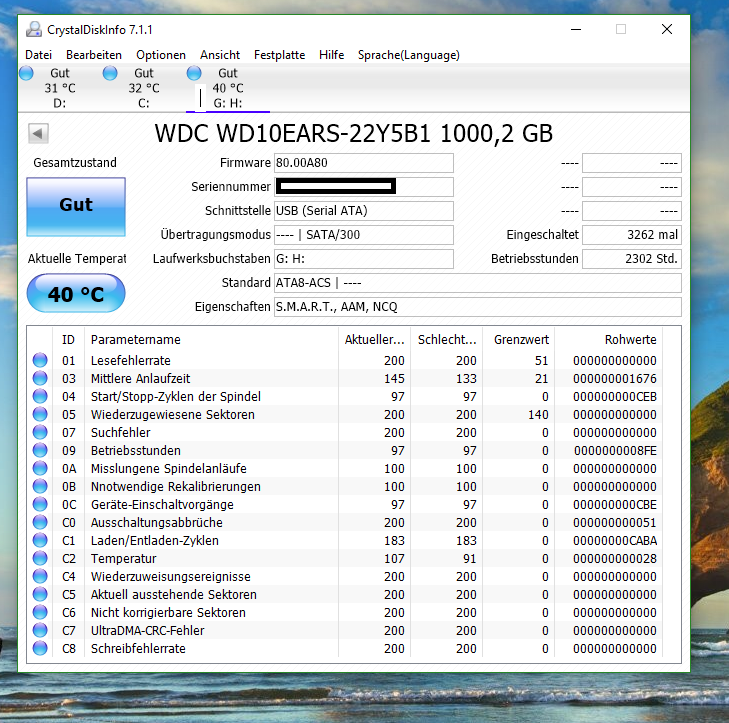The image size is (729, 723).
Task: Click status orb for Suchfehler row
Action: 40,432
